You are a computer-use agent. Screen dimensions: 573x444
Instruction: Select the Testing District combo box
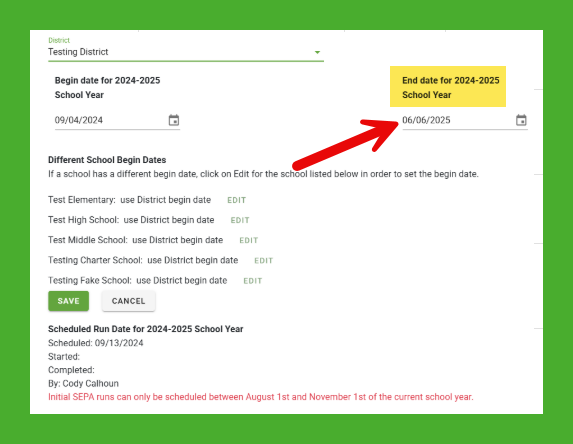186,52
